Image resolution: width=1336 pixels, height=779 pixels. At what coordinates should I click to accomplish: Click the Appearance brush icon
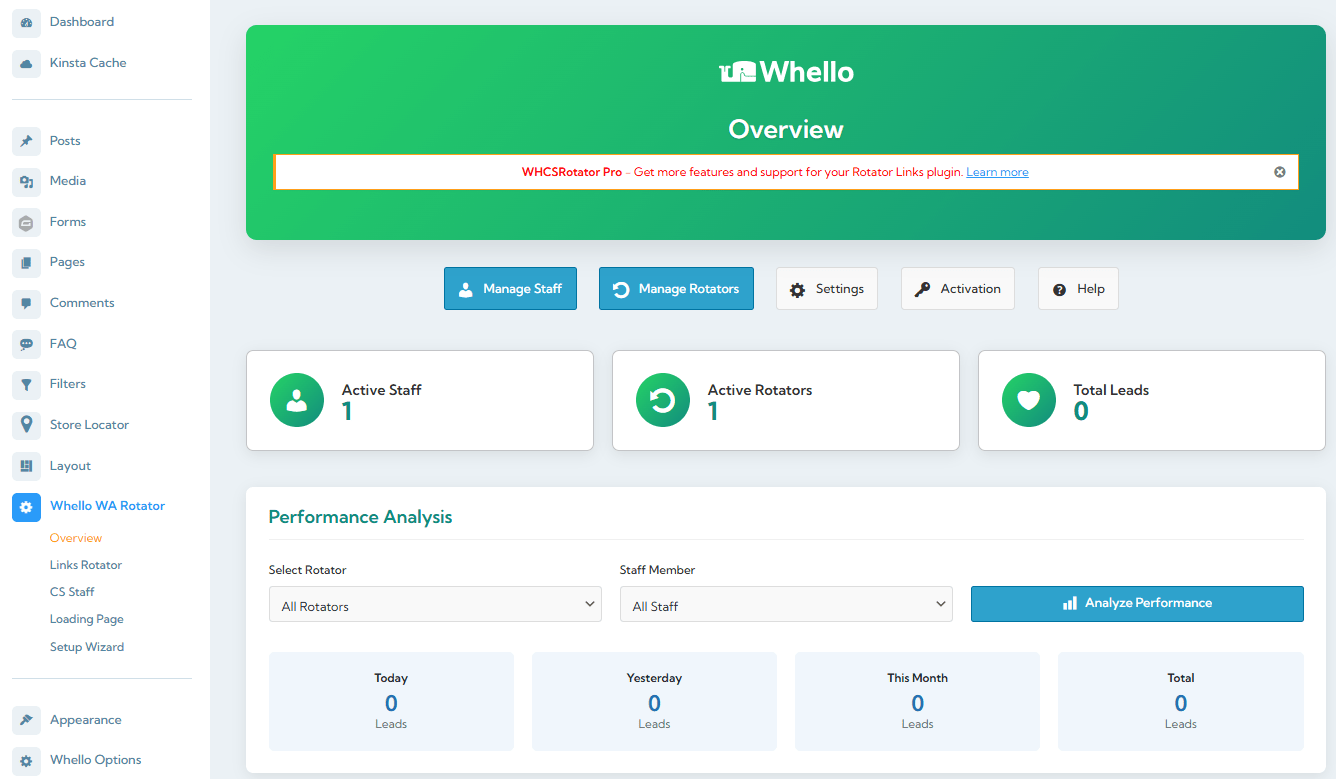point(27,720)
